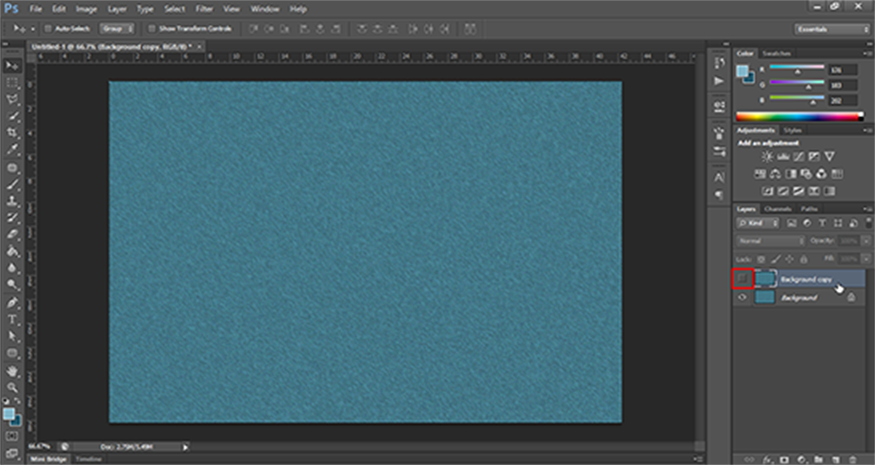Screen dimensions: 875x465
Task: Select the Horizontal Type tool
Action: (13, 319)
